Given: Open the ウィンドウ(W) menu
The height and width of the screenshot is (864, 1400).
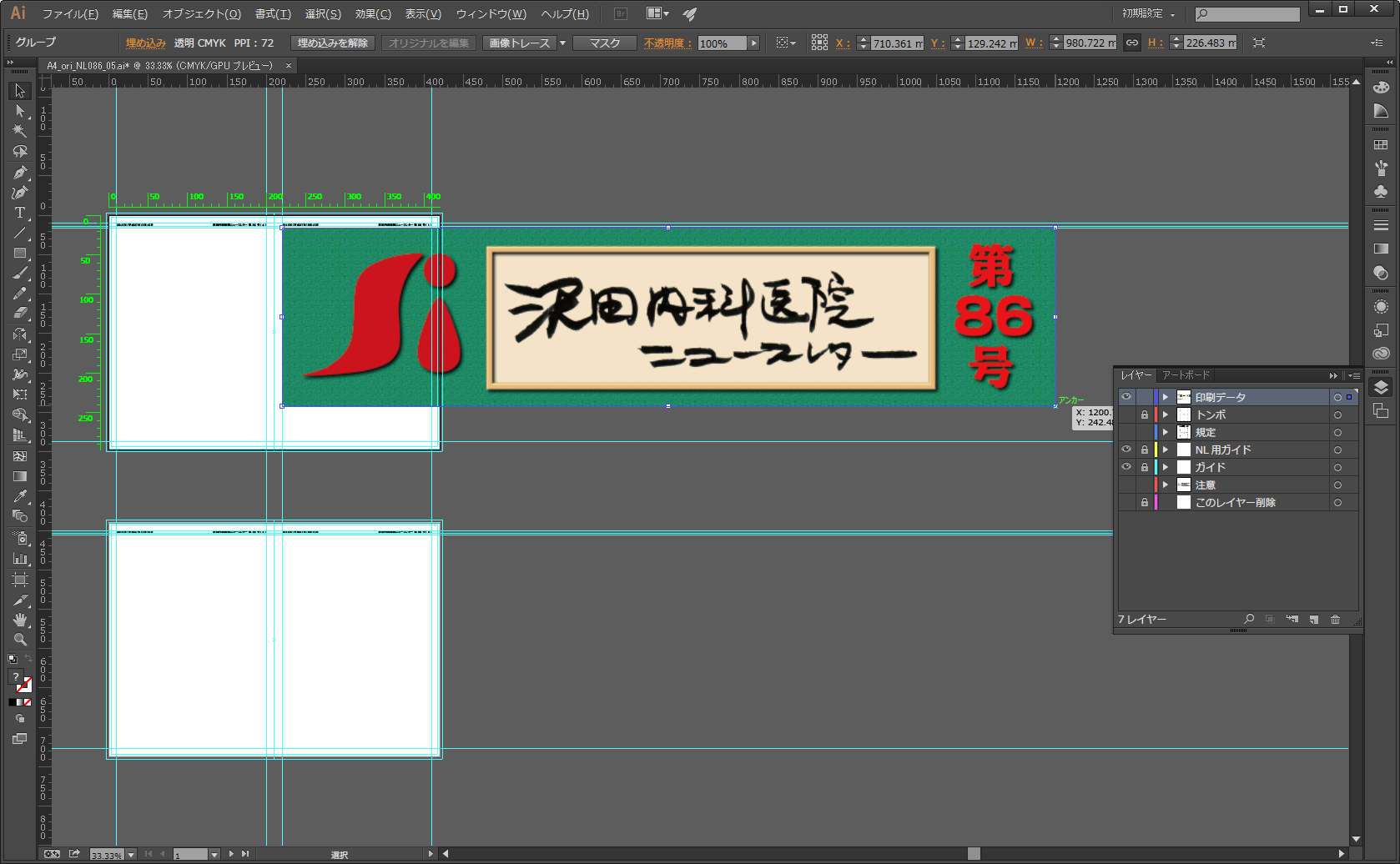Looking at the screenshot, I should click(x=491, y=14).
